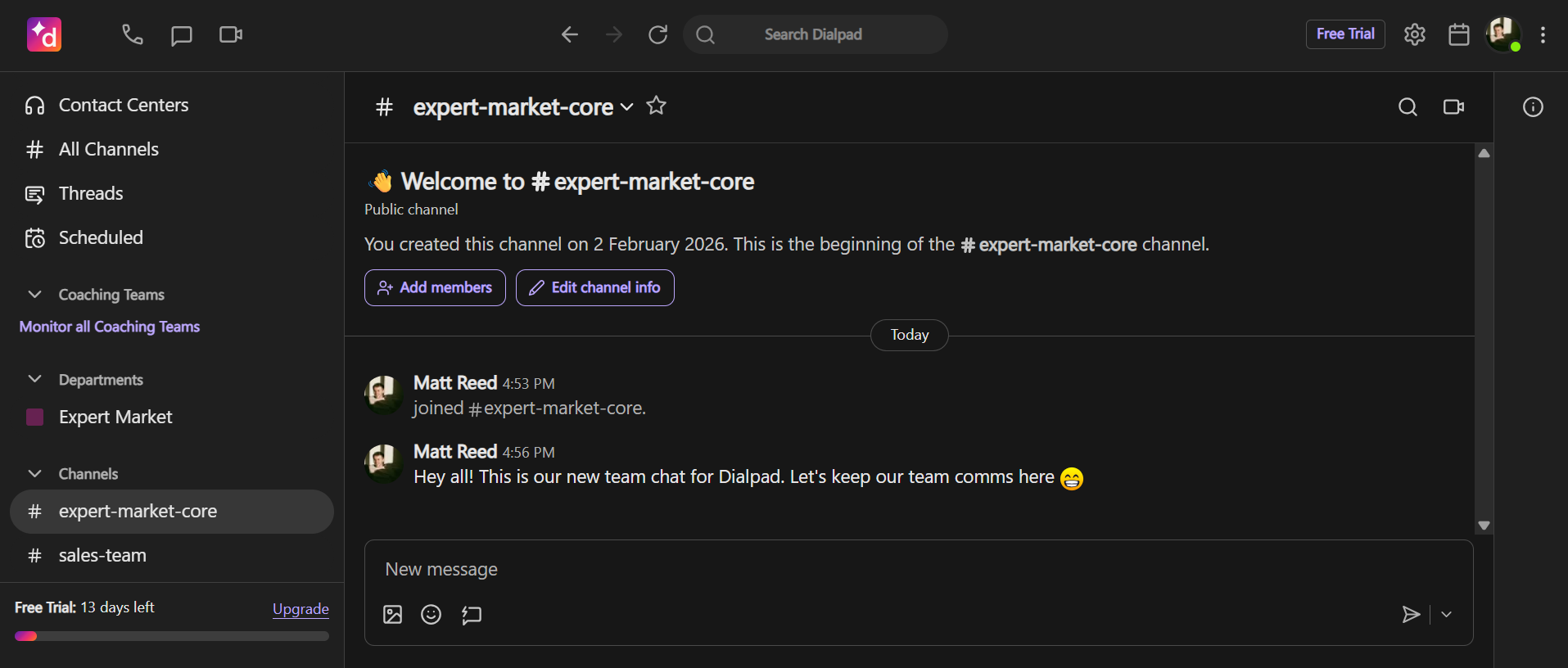This screenshot has width=1568, height=668.
Task: Search within the expert-market-core channel
Action: 1407,107
